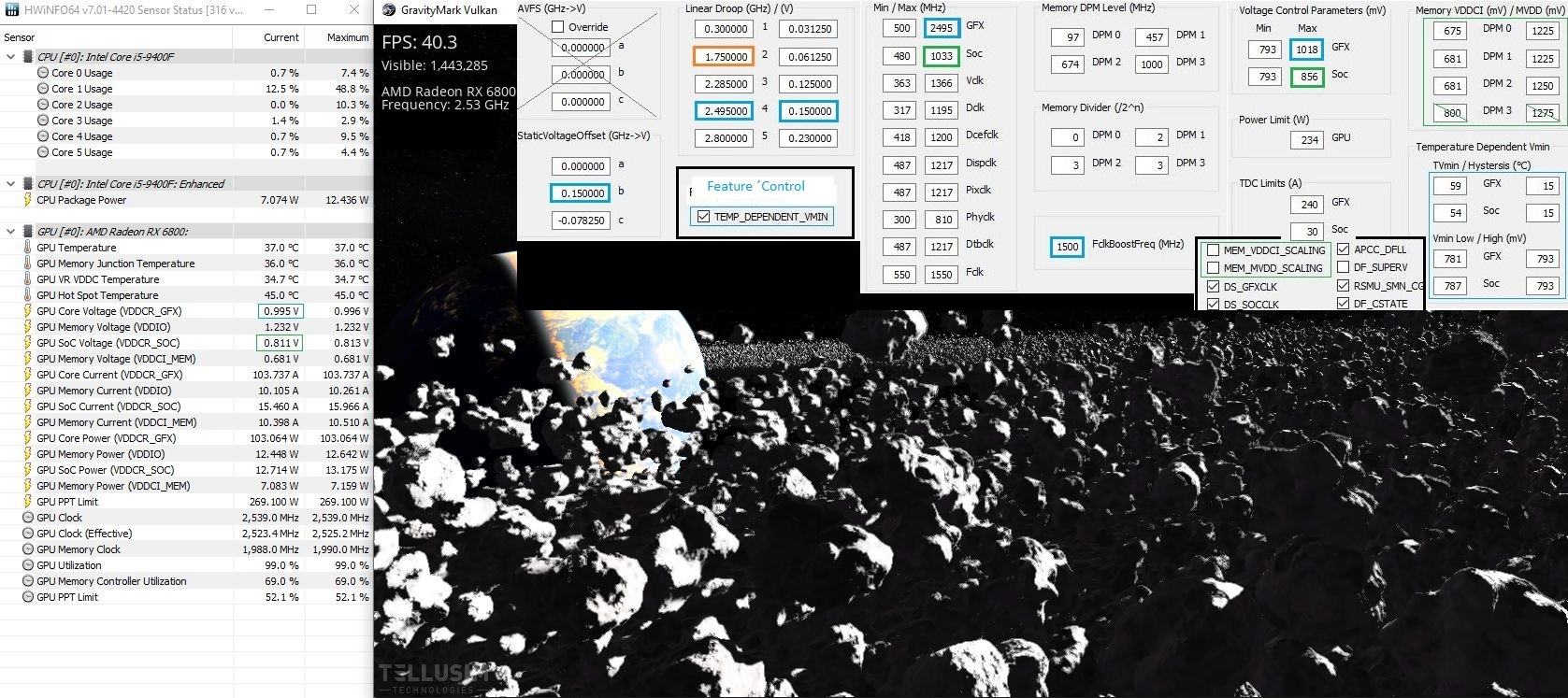Screen dimensions: 1568x698
Task: Click the StaticVoltageOffset b field showing 0.150000
Action: pos(581,193)
